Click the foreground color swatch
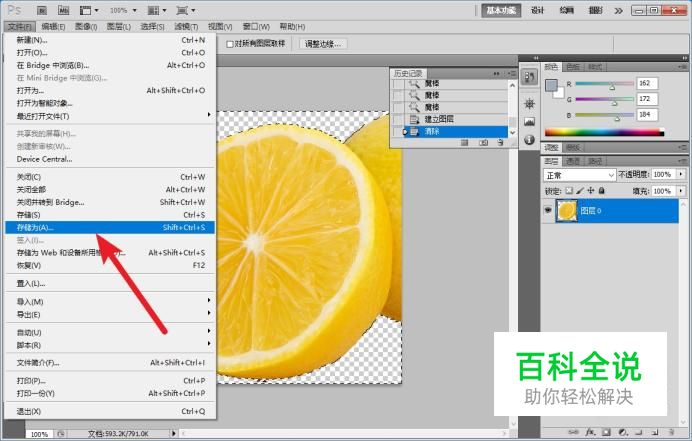This screenshot has height=441, width=692. (x=551, y=85)
